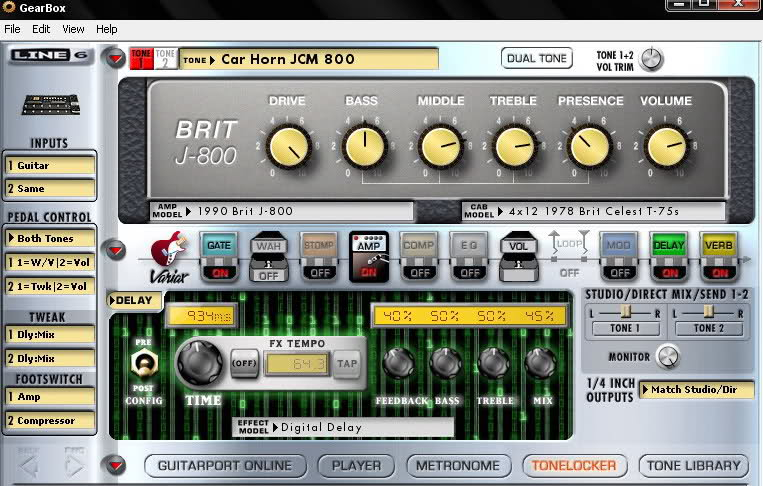Adjust the Tone 1 pan slider
Screen dimensions: 763x486
tap(623, 313)
